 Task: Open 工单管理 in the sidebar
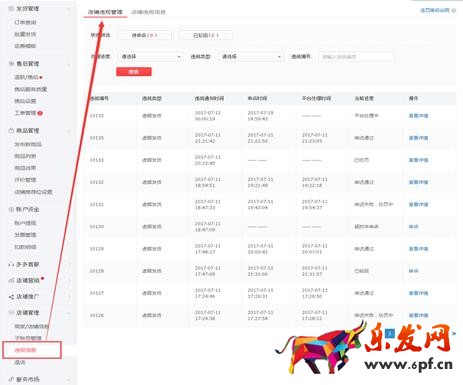25,113
